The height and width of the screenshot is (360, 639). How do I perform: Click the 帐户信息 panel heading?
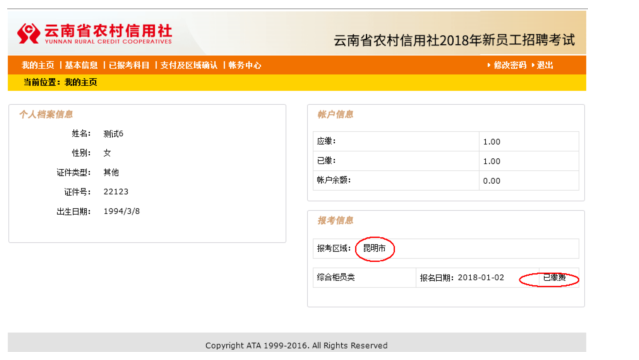(335, 115)
